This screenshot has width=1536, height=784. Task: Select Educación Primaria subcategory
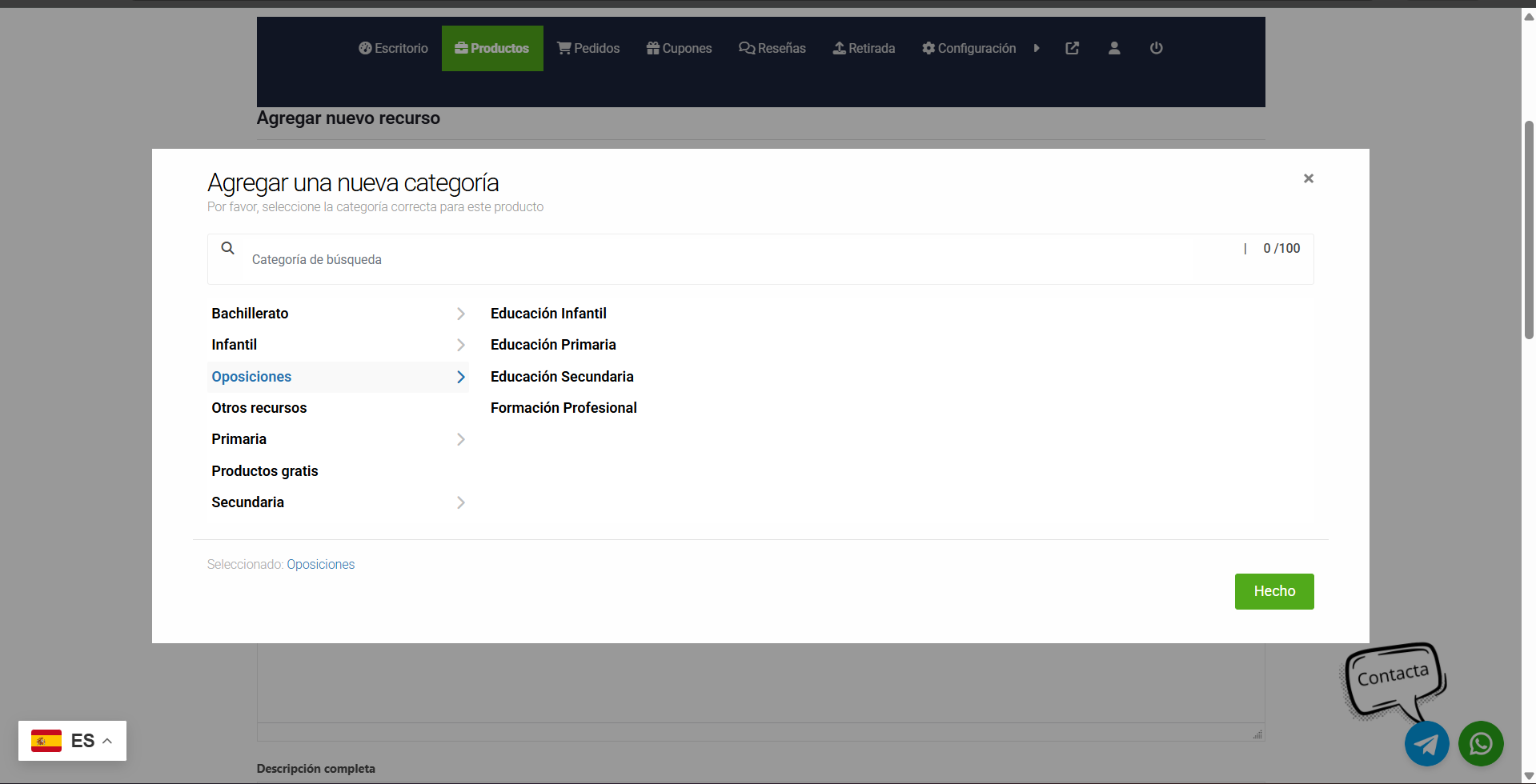[x=553, y=345]
